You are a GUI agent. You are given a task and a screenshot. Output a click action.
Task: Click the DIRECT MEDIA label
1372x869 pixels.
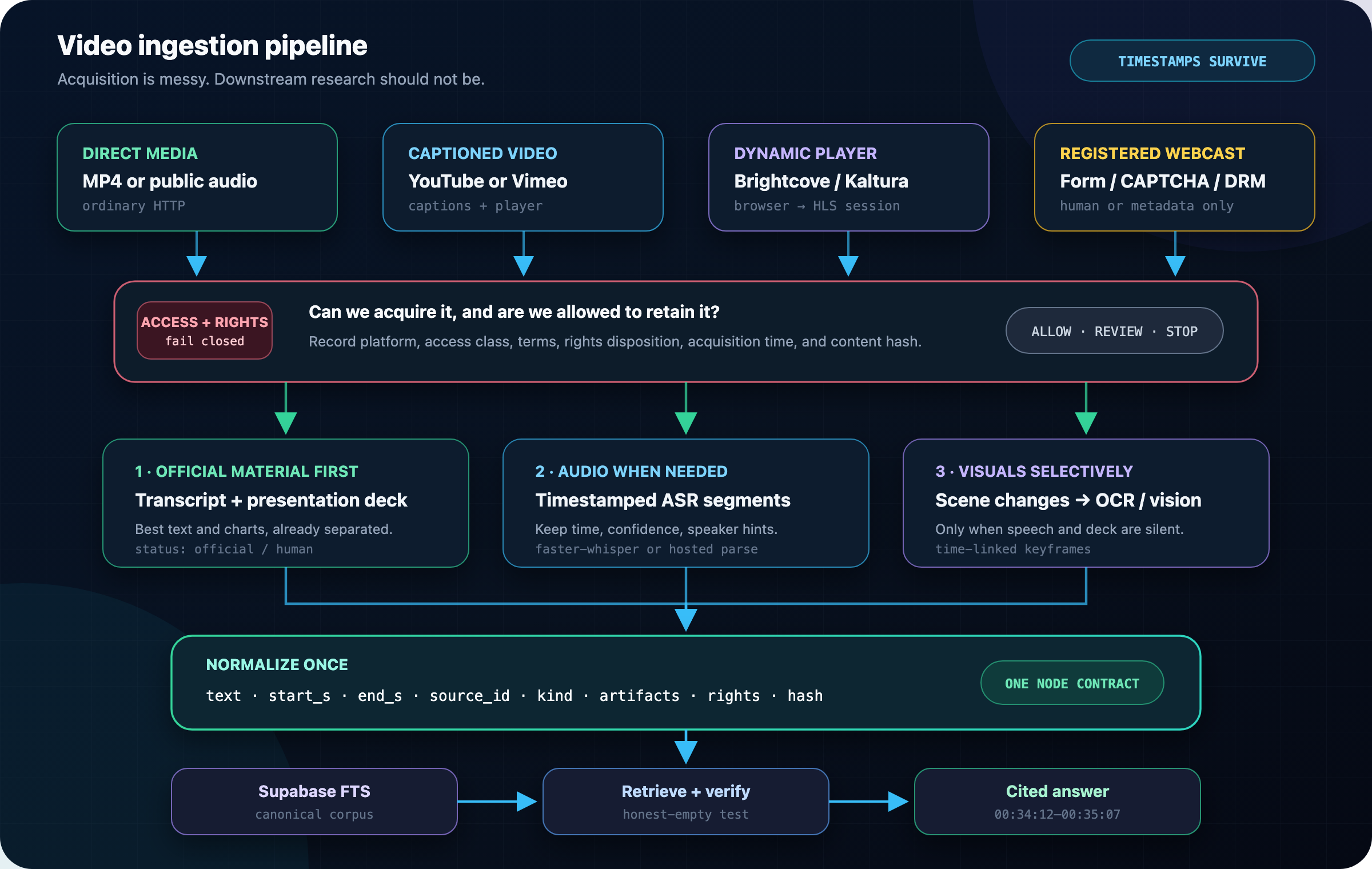tap(140, 153)
